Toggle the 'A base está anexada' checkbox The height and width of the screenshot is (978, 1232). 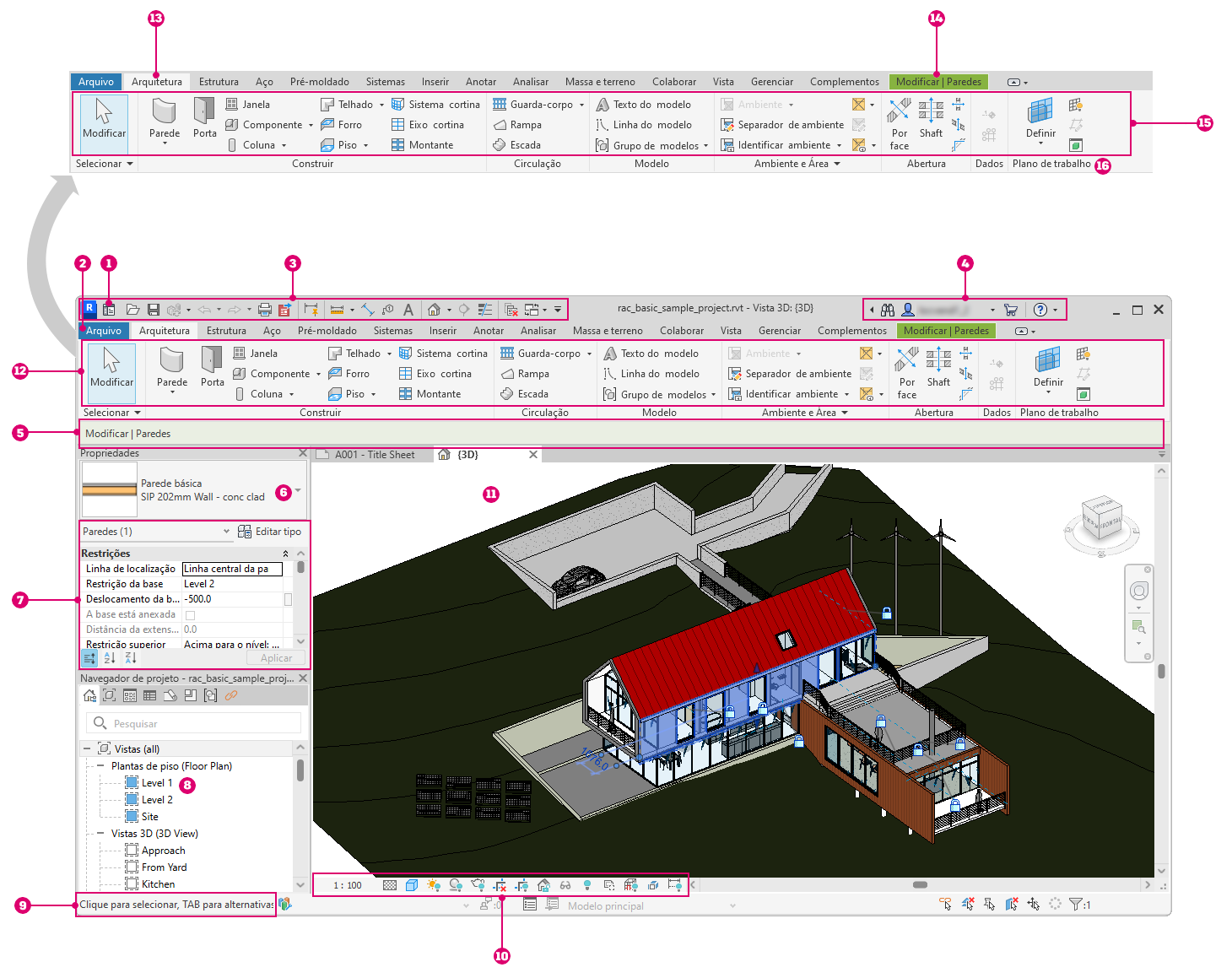[190, 615]
